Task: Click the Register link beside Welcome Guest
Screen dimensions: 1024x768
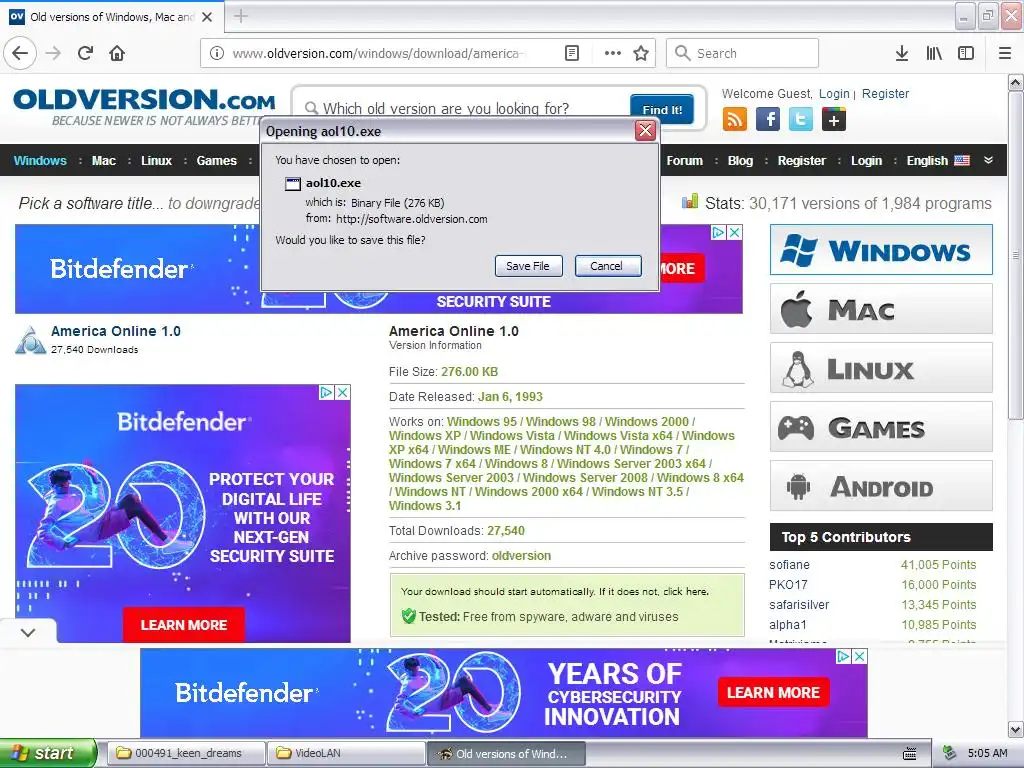Action: (885, 93)
